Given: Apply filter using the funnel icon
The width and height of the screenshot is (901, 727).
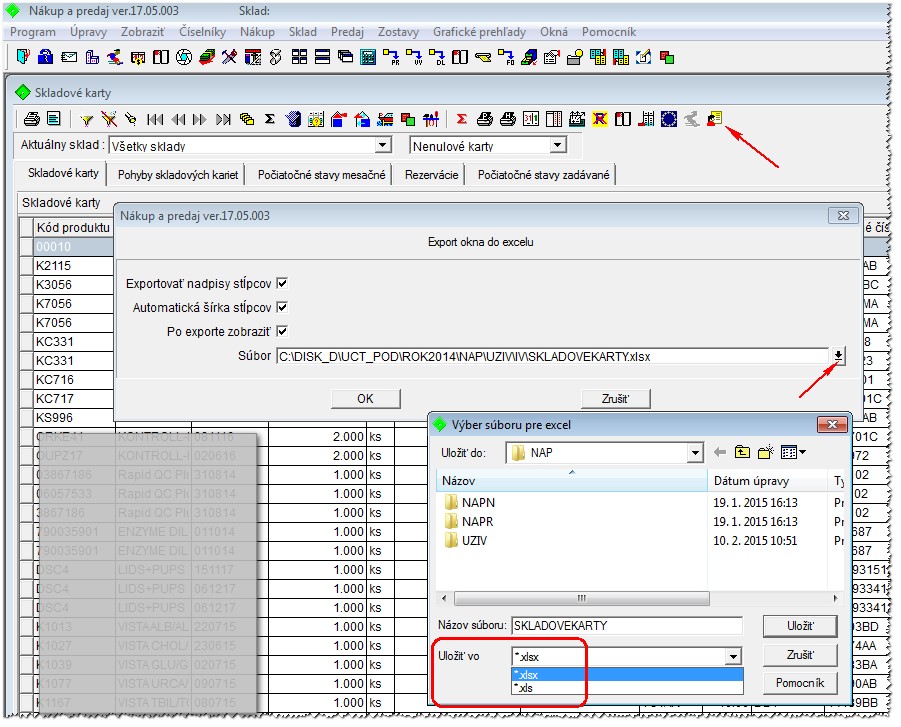Looking at the screenshot, I should 87,120.
